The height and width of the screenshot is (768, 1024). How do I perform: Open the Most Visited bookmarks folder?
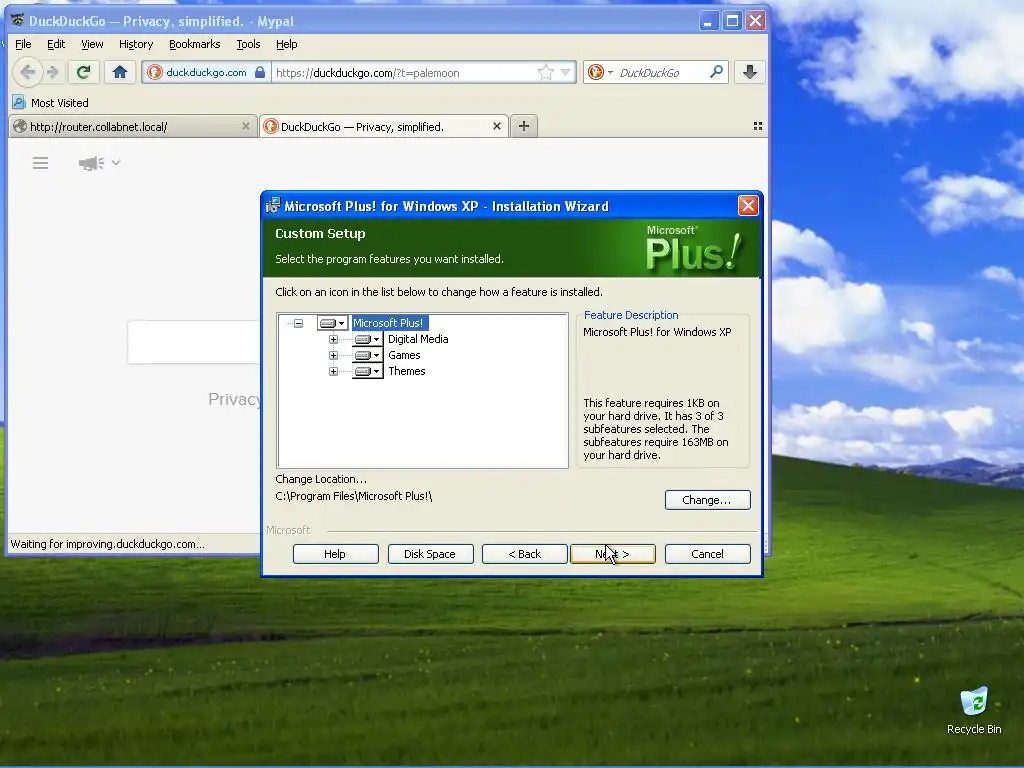[x=50, y=103]
